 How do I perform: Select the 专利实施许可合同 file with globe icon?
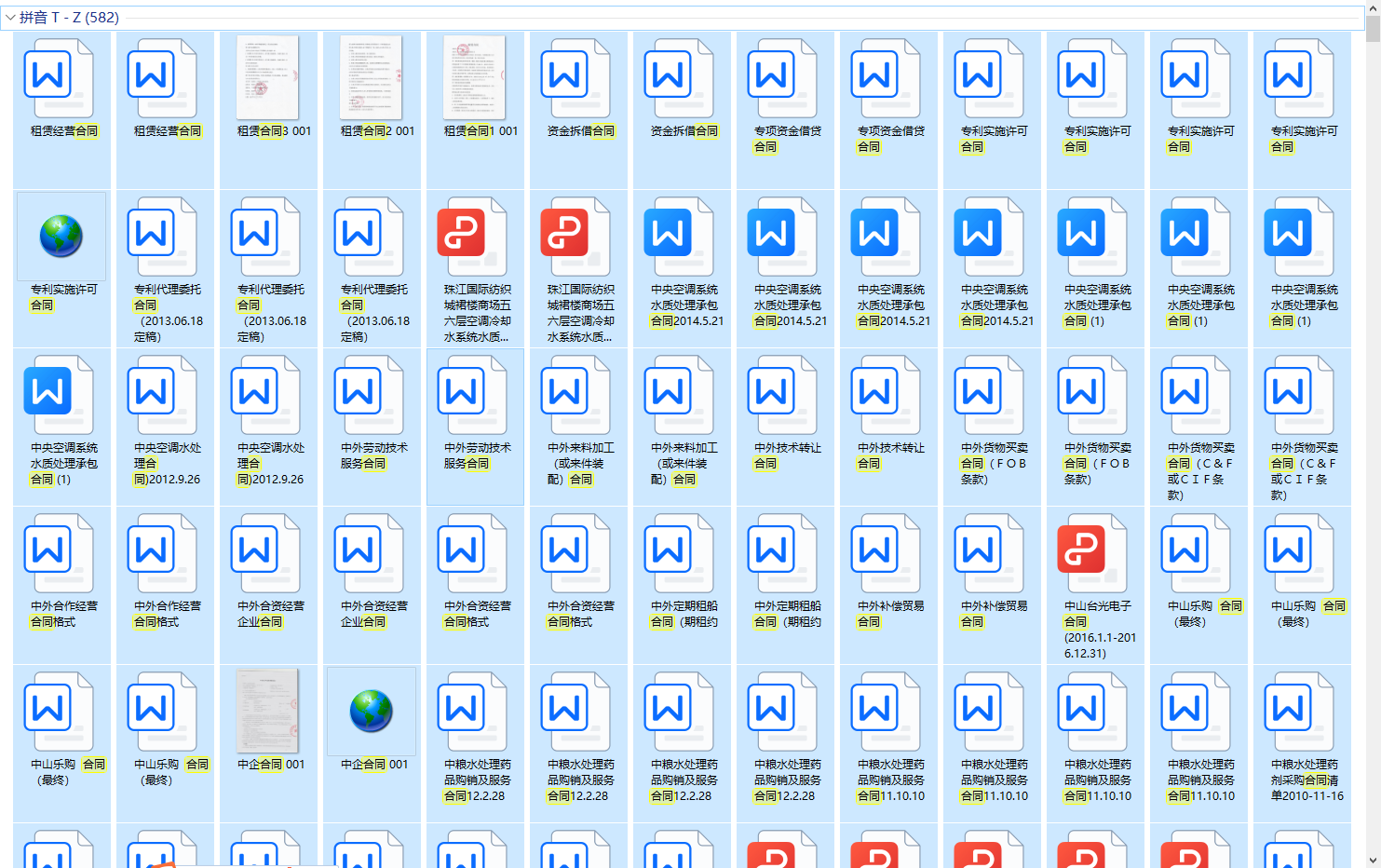(x=61, y=237)
